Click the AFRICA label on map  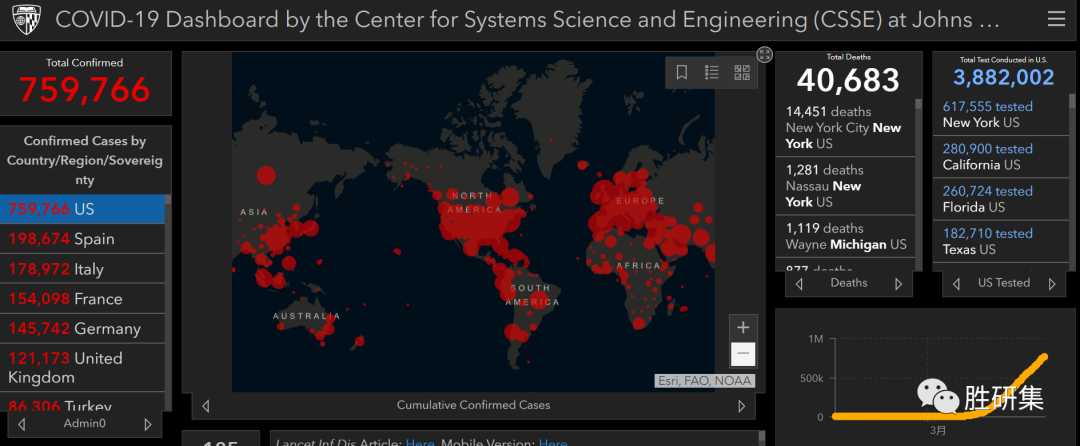click(x=638, y=266)
